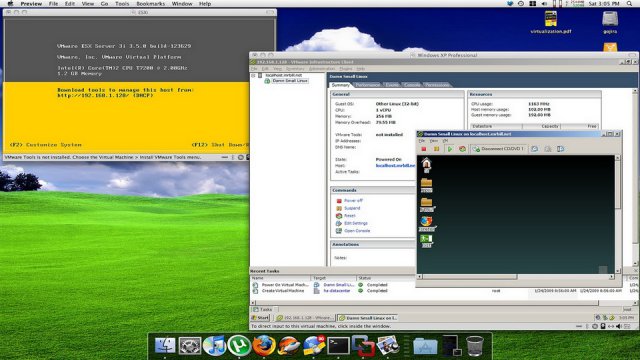
Task: Open the home icon on the Damn Small Linux desktop
Action: pyautogui.click(x=426, y=165)
